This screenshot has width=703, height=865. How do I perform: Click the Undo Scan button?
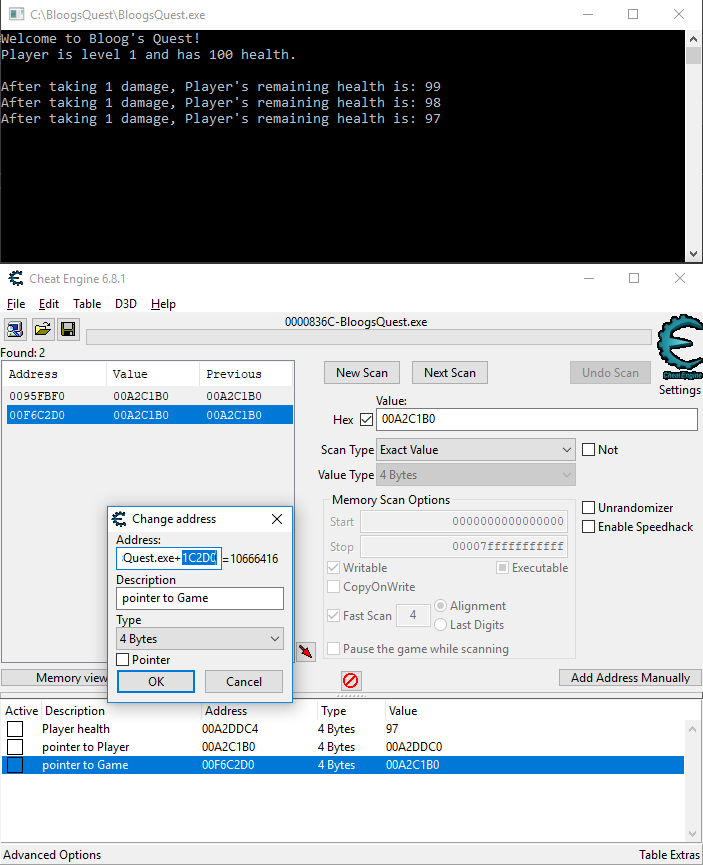(610, 373)
